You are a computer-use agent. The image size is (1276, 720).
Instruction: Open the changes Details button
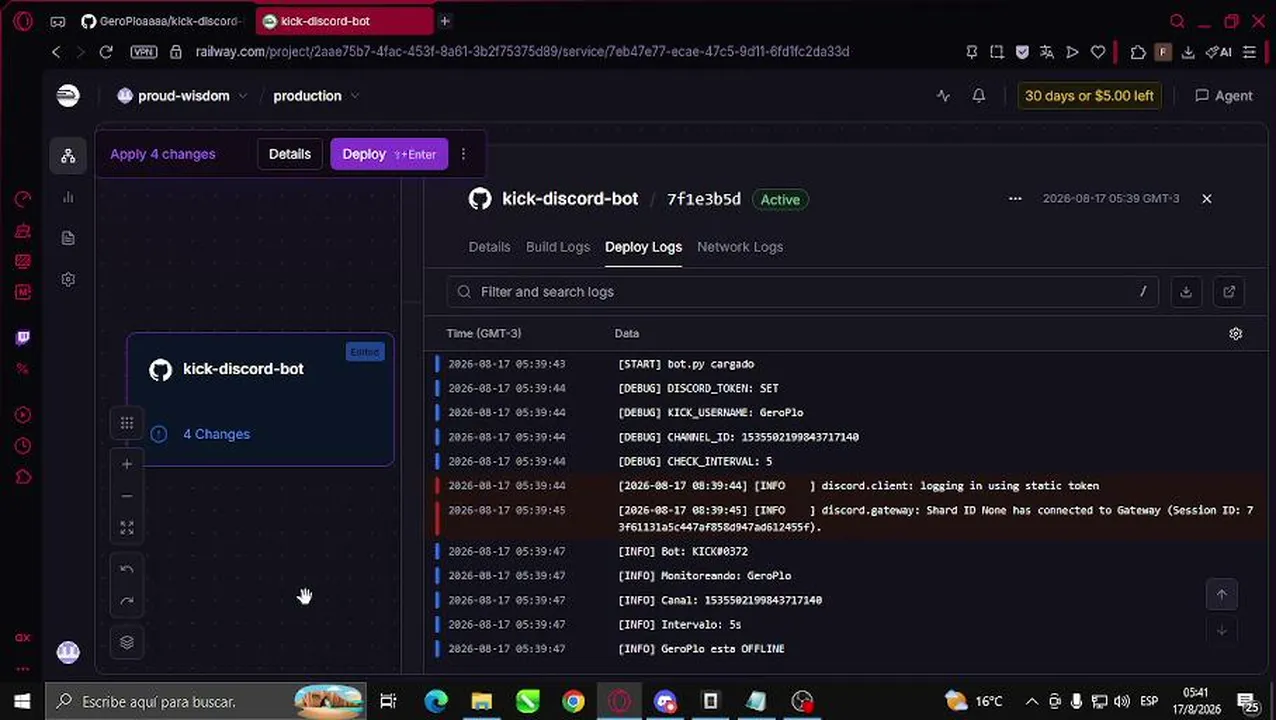click(x=290, y=154)
